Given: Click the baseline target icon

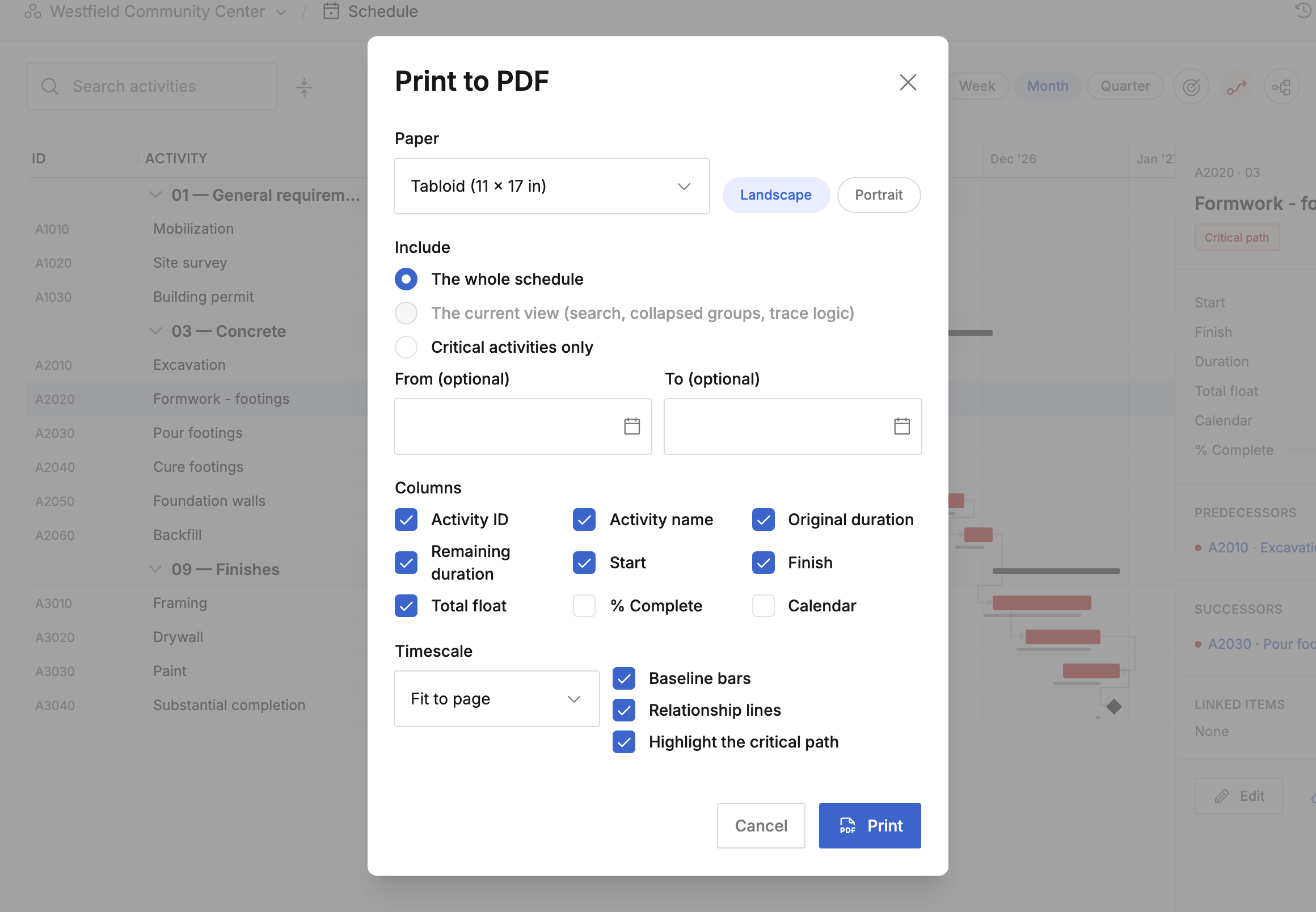Looking at the screenshot, I should (x=1190, y=87).
